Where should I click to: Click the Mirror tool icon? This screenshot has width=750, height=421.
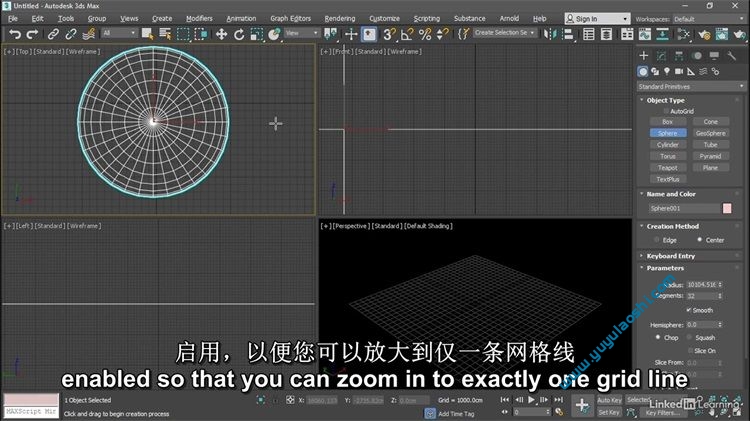[550, 34]
